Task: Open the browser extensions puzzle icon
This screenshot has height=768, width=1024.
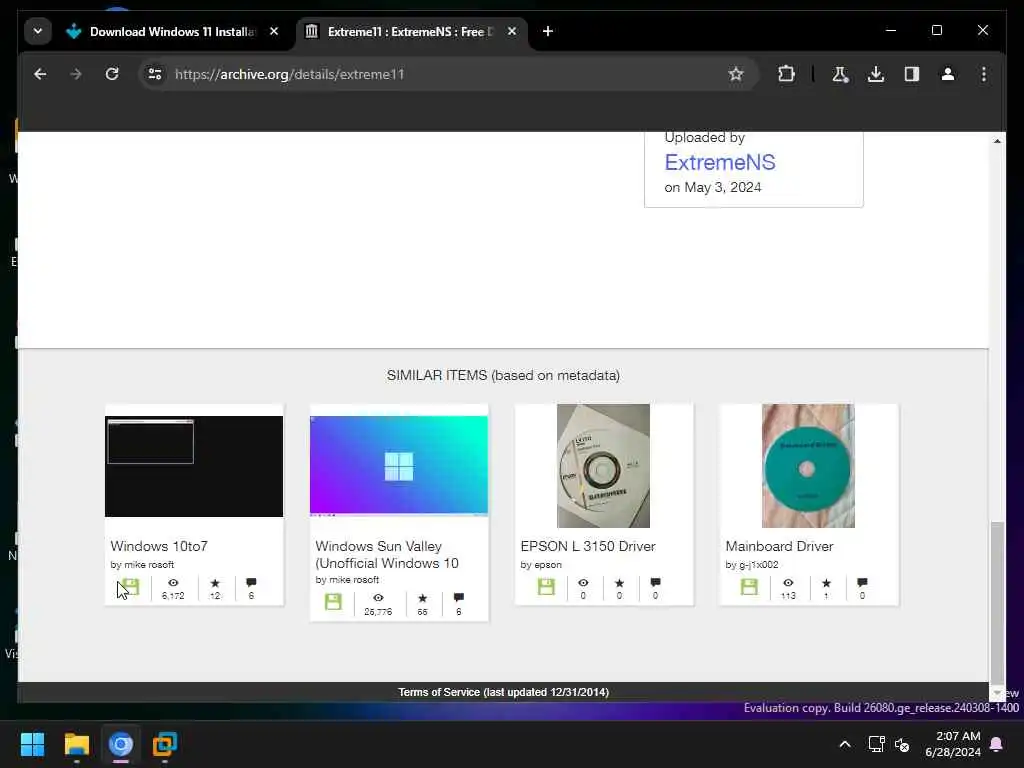Action: [786, 74]
